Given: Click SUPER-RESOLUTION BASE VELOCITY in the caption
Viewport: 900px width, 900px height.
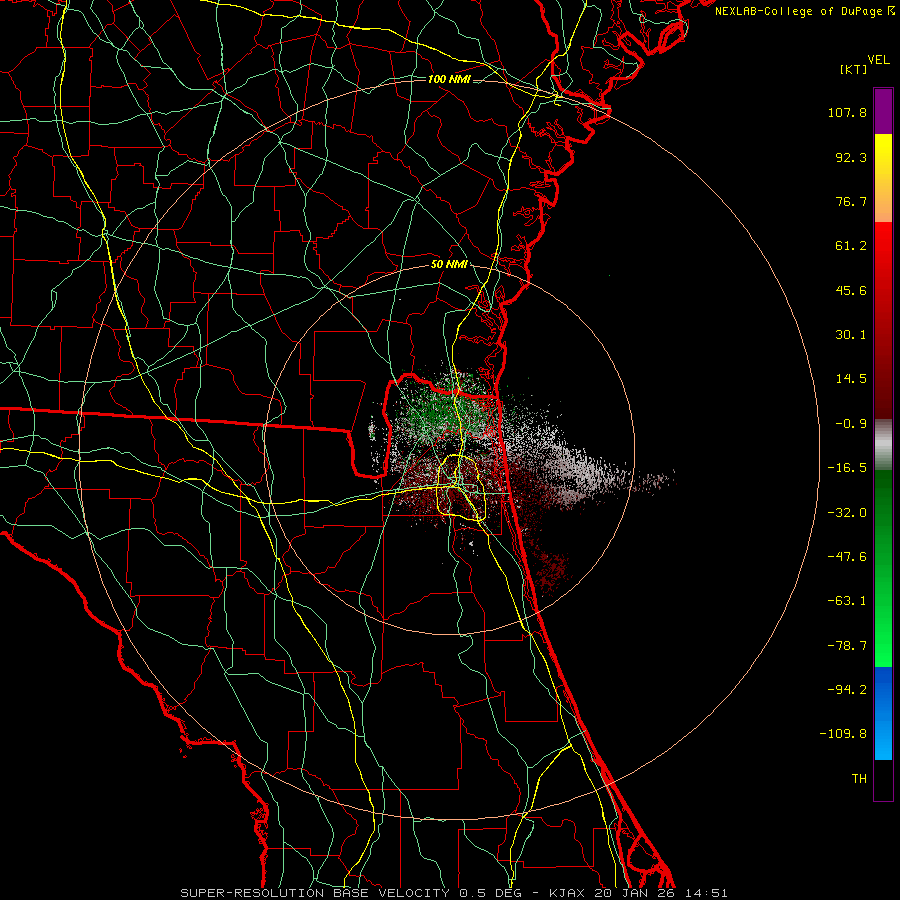Looking at the screenshot, I should [317, 893].
